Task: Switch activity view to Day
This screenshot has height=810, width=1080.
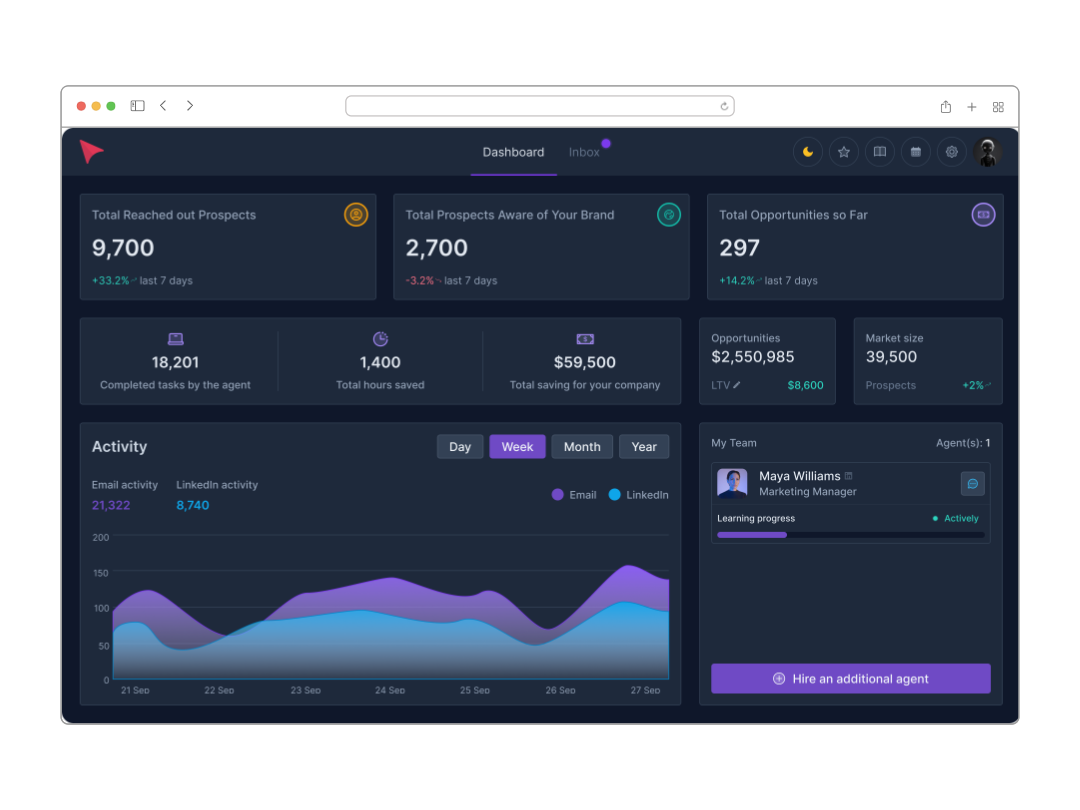Action: [x=460, y=446]
